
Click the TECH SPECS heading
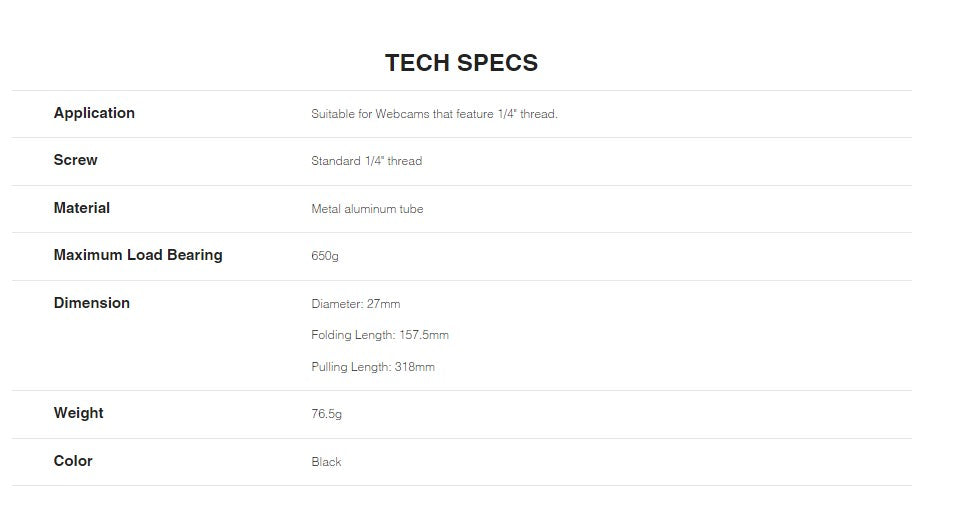(461, 63)
